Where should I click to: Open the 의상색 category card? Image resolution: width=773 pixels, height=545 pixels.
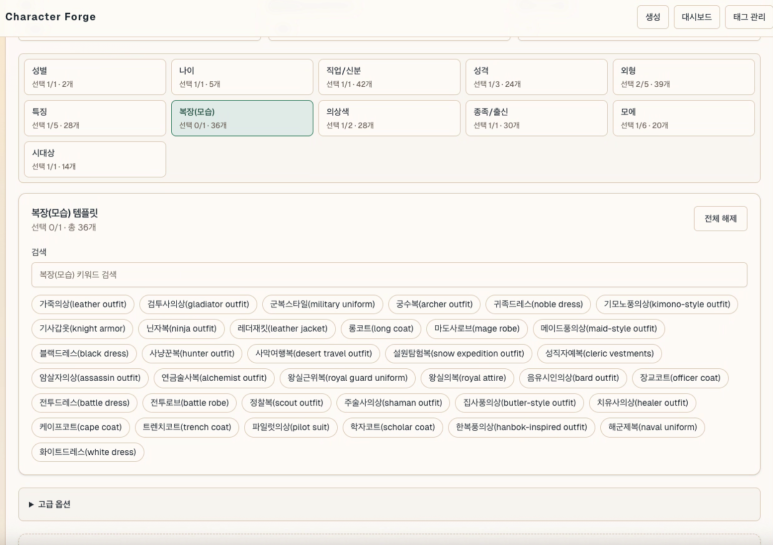(387, 118)
